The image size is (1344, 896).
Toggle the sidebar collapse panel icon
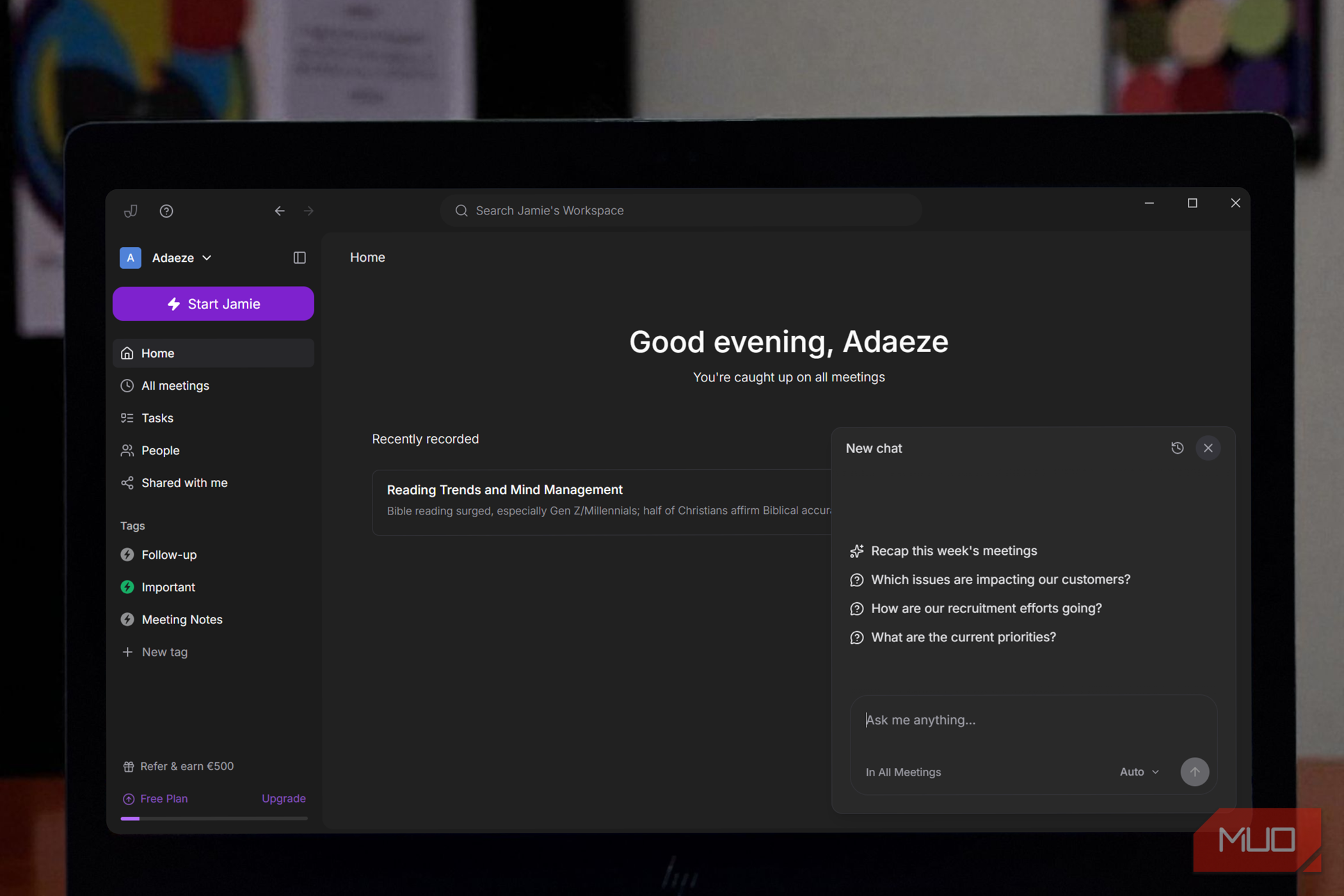coord(300,257)
